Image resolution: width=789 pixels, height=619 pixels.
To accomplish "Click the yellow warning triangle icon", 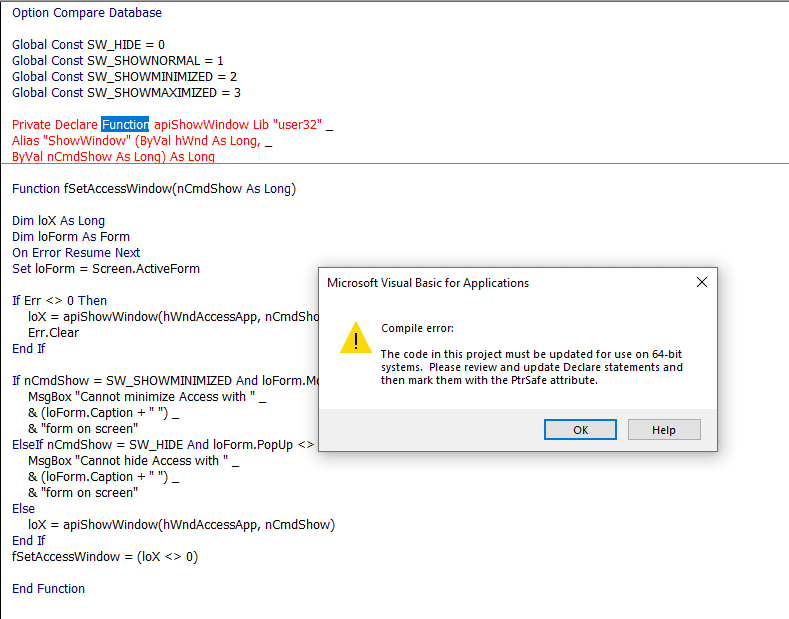I will coord(356,338).
